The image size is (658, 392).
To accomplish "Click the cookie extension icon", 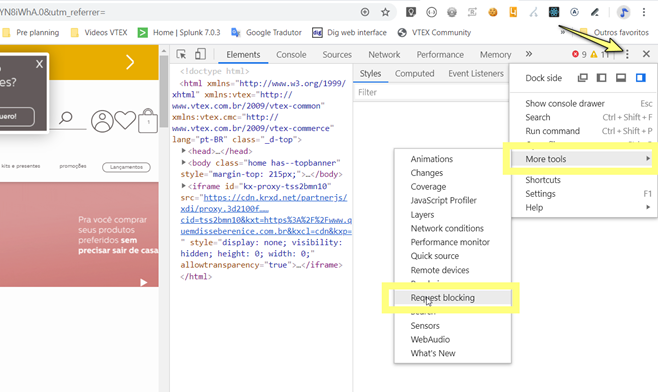I will (x=493, y=12).
